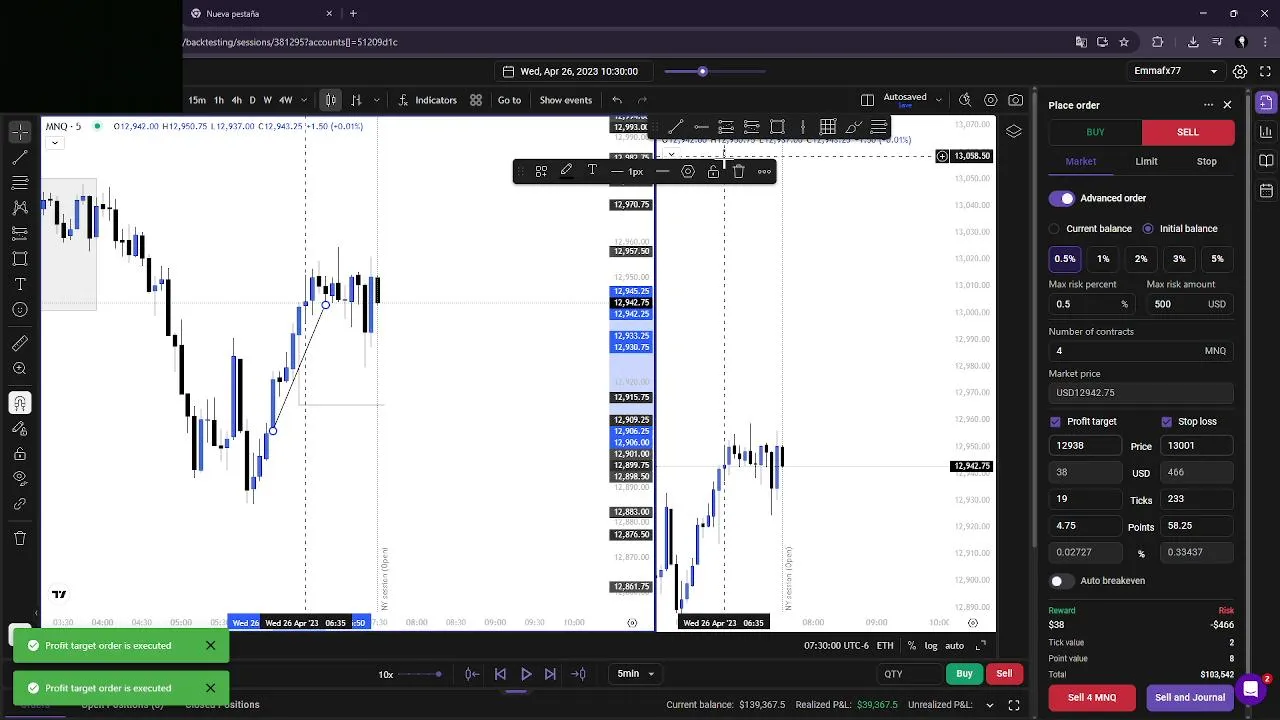Viewport: 1280px width, 720px height.
Task: Toggle the magnet snap mode
Action: (20, 403)
